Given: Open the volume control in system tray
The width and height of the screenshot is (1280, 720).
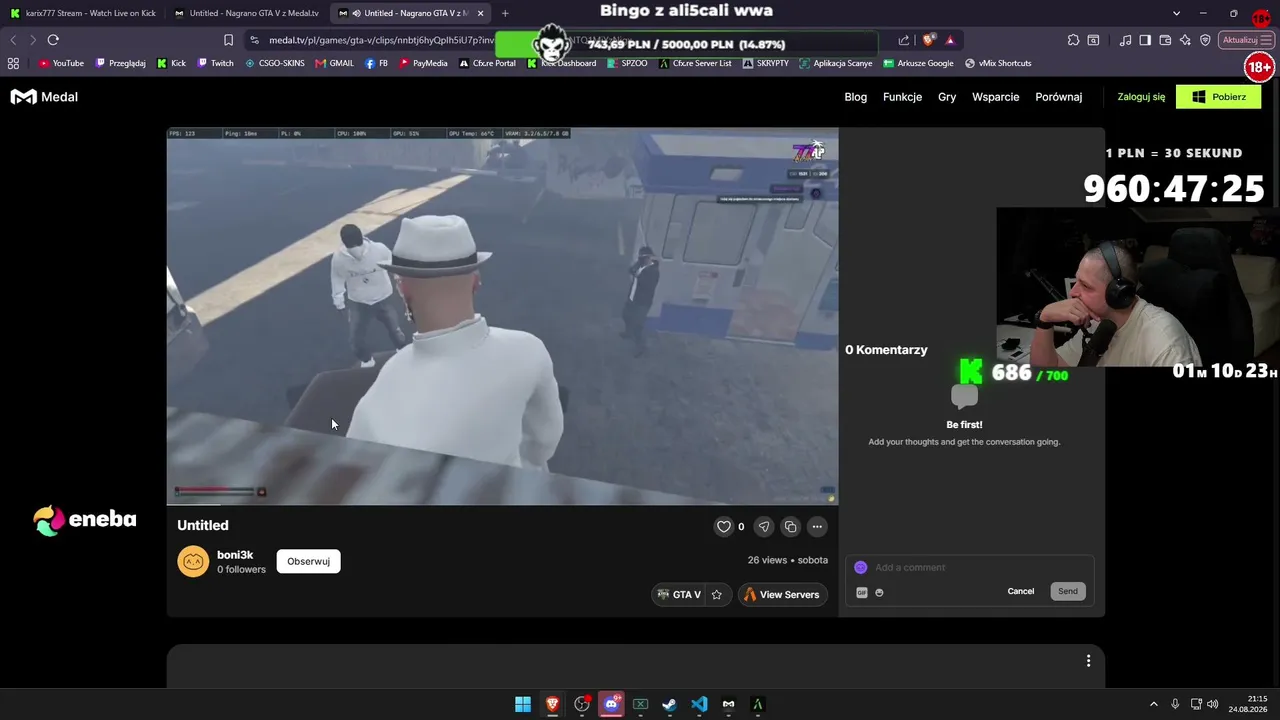Looking at the screenshot, I should (x=1213, y=704).
